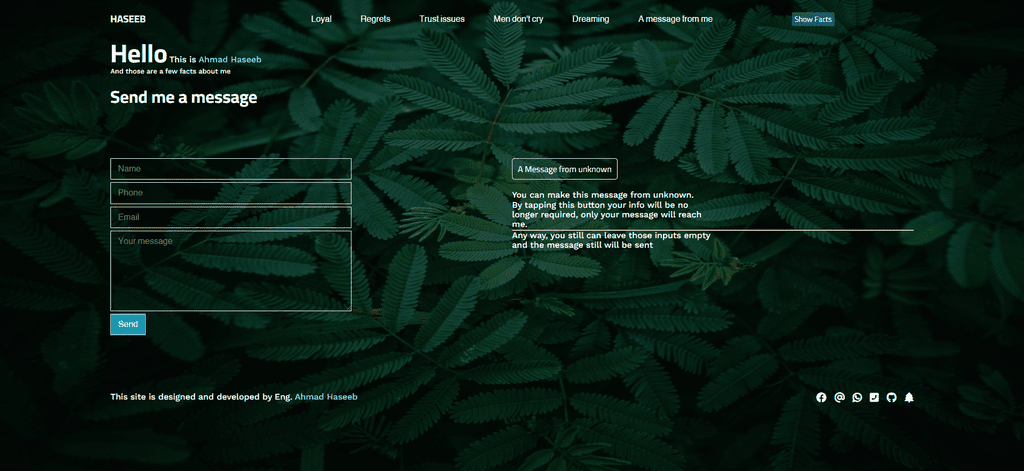Open A message from me link

pyautogui.click(x=675, y=19)
